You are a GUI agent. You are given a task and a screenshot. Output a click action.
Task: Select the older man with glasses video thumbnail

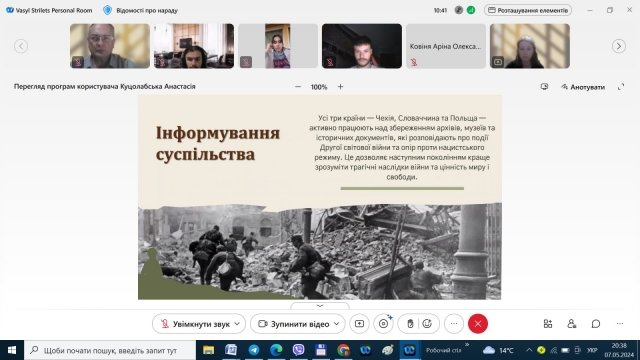[x=110, y=46]
